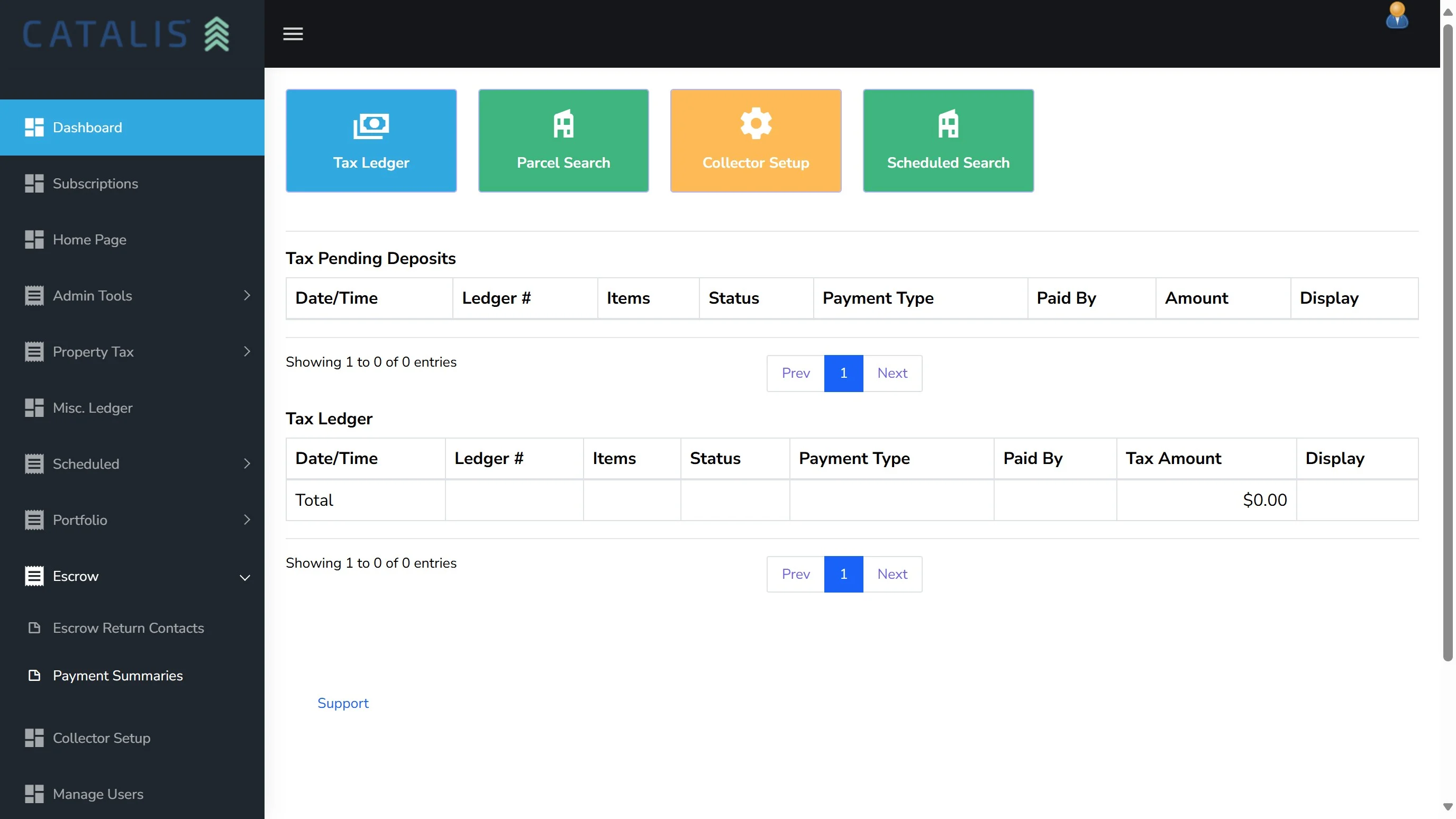Expand the Admin Tools chevron
The width and height of the screenshot is (1456, 819).
click(247, 295)
